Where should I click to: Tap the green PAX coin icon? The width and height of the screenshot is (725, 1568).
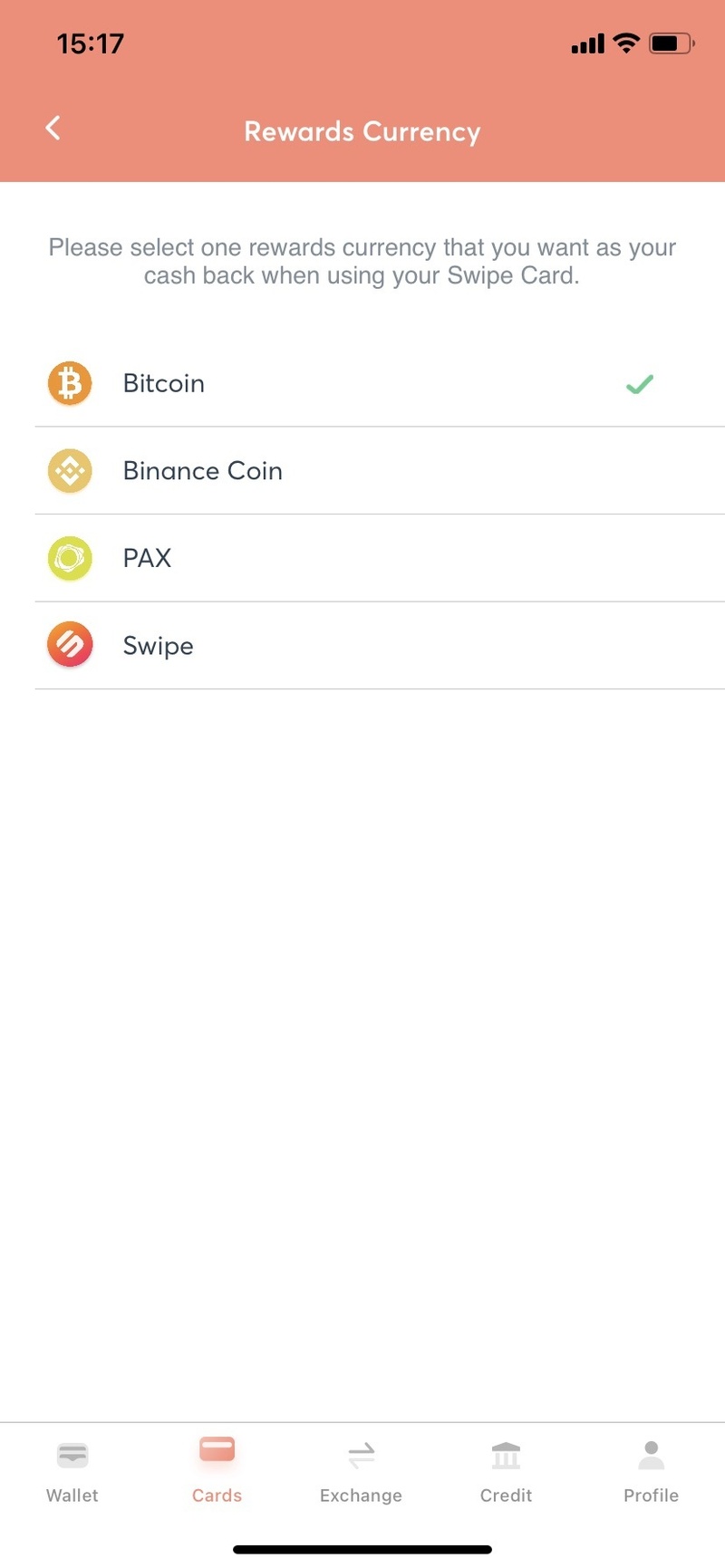coord(70,558)
